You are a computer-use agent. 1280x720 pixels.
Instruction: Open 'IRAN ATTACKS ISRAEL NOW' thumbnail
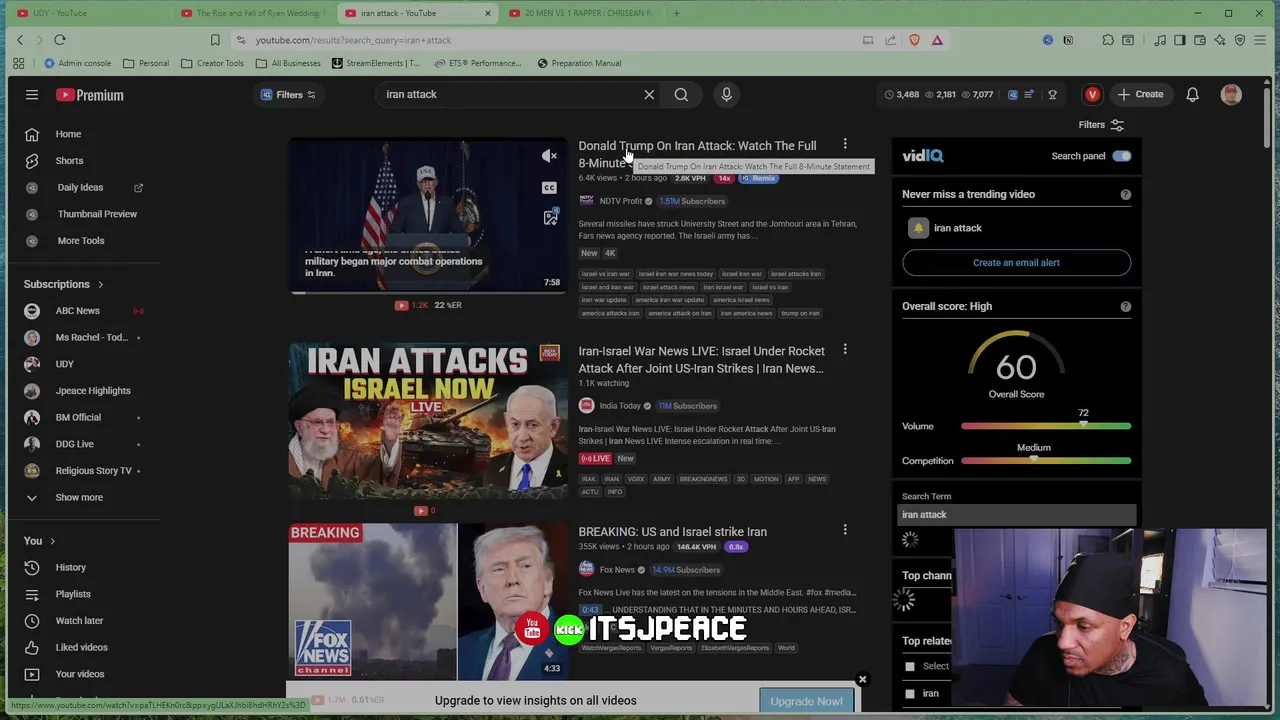click(x=428, y=421)
